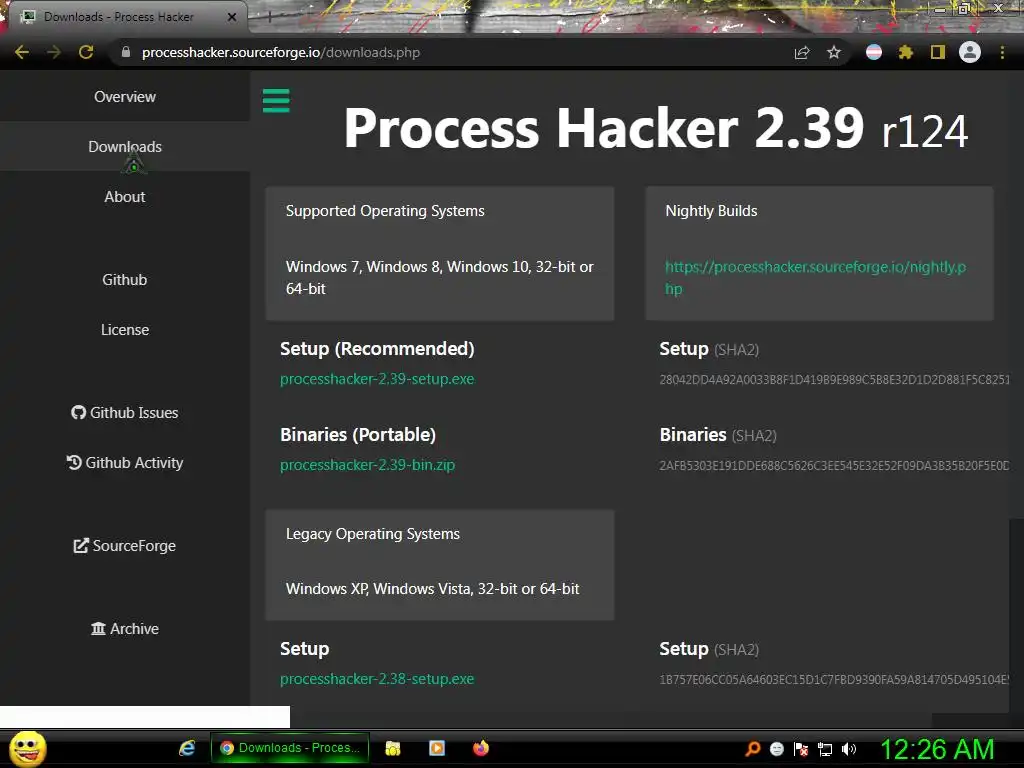The width and height of the screenshot is (1024, 768).
Task: Click the lock icon in address bar
Action: pyautogui.click(x=126, y=52)
